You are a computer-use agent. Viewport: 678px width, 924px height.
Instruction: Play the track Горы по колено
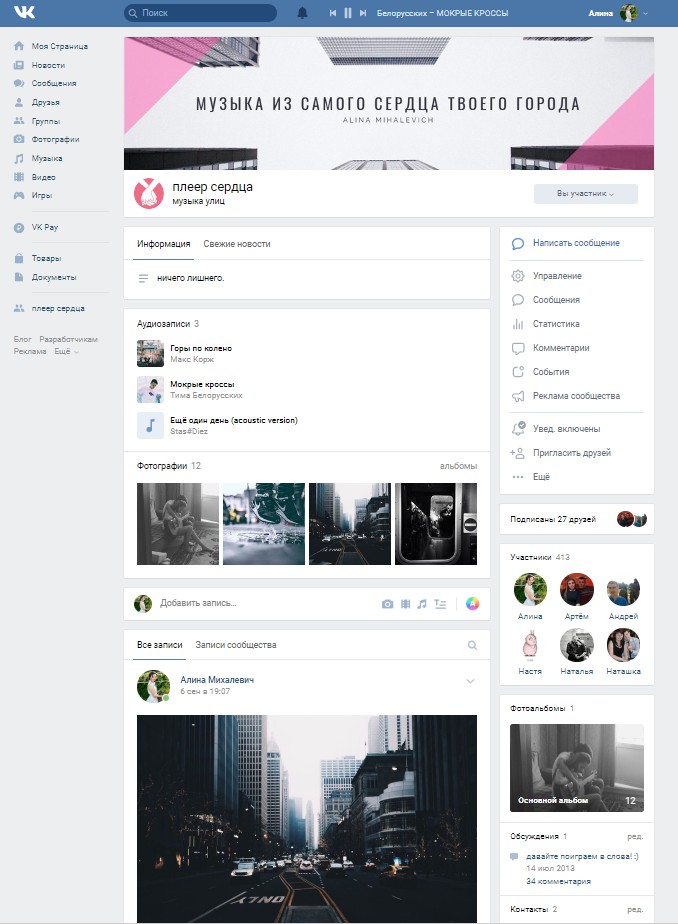click(x=150, y=354)
